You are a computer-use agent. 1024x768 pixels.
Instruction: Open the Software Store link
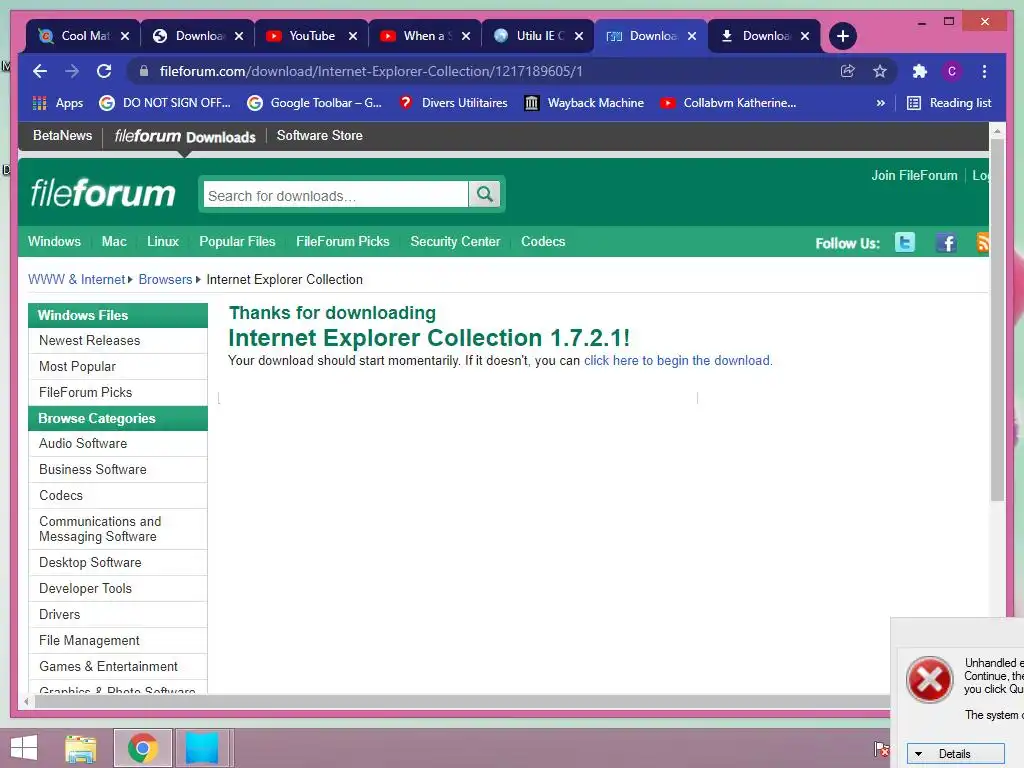click(x=319, y=135)
